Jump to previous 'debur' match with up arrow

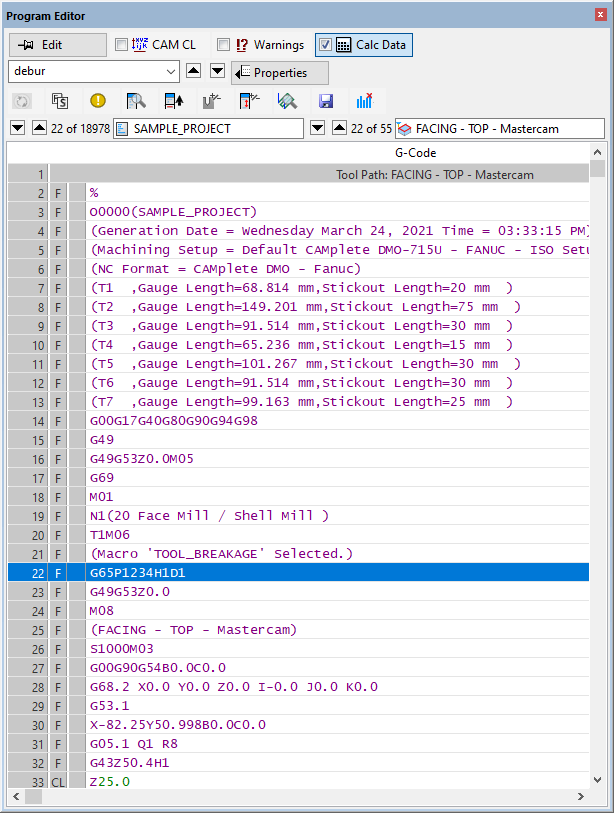point(193,71)
